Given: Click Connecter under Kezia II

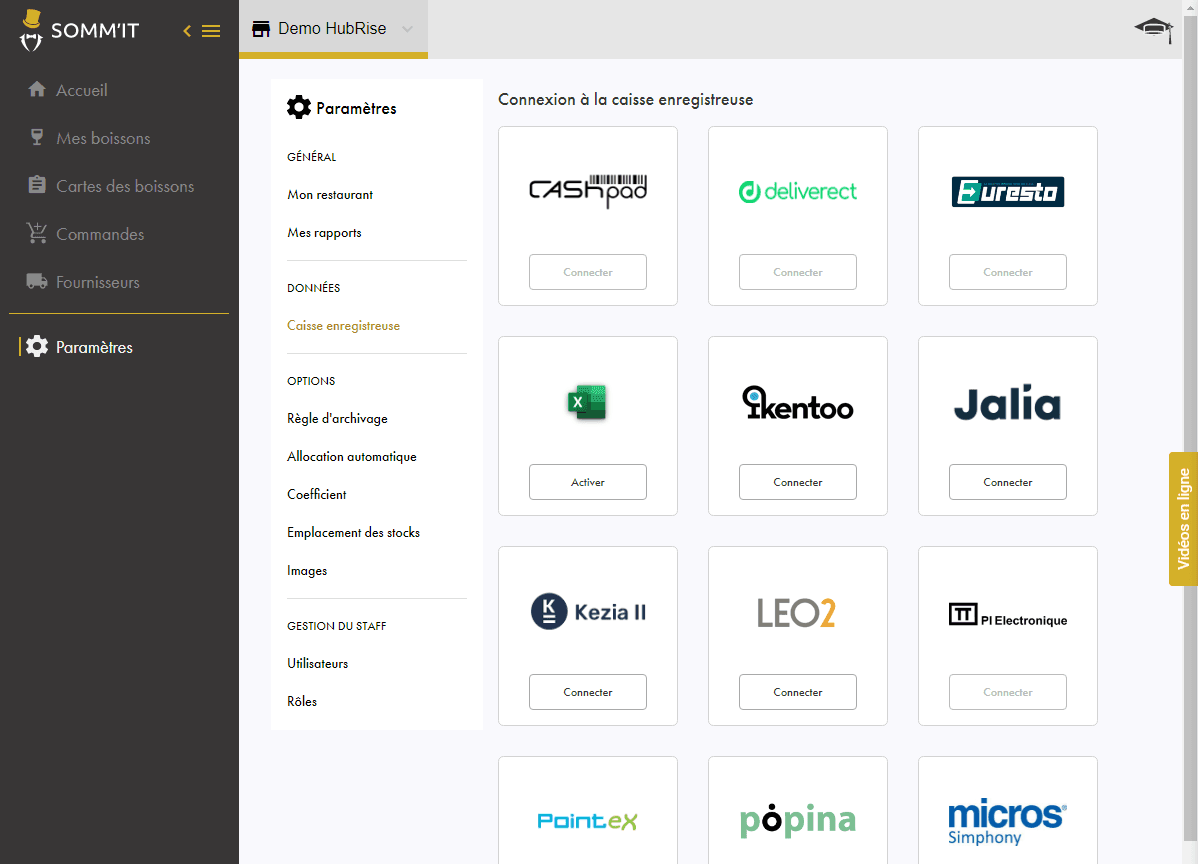Looking at the screenshot, I should [588, 692].
